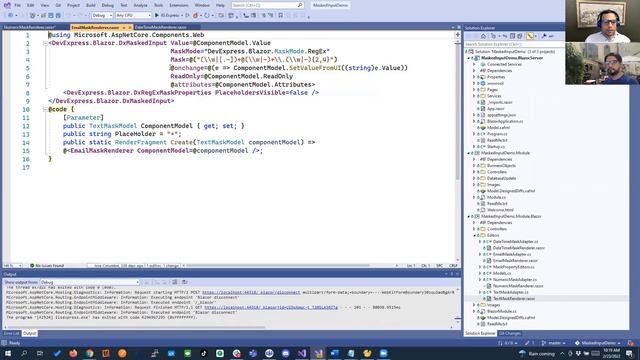The image size is (640, 360).
Task: Click the first localhost URL link in Output
Action: (x=251, y=292)
